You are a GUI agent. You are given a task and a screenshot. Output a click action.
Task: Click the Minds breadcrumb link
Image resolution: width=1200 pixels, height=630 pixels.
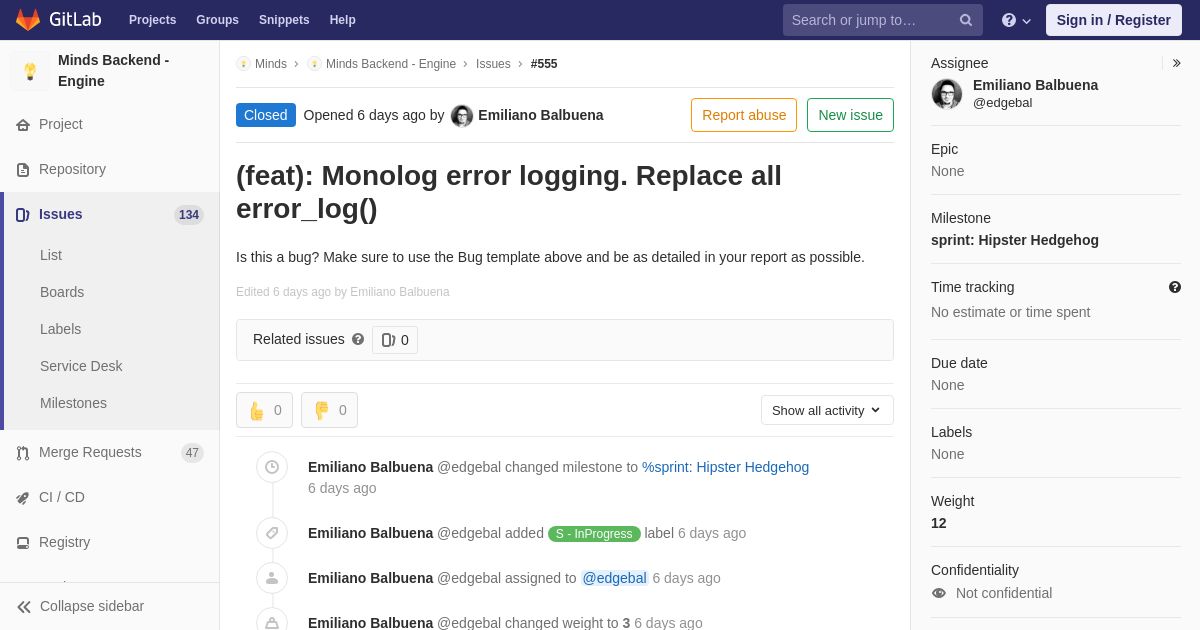point(271,64)
